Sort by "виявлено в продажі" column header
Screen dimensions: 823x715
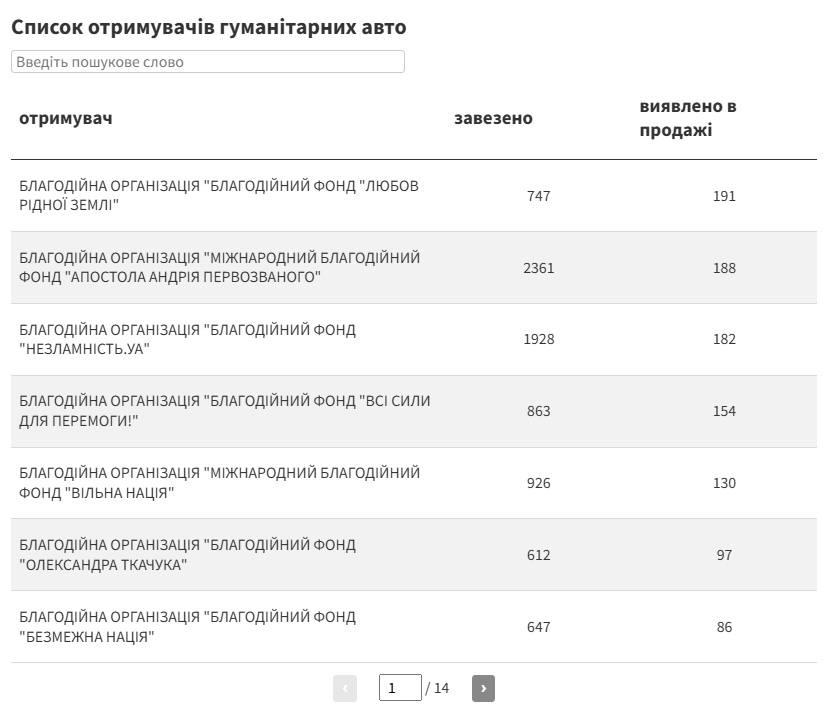tap(688, 118)
